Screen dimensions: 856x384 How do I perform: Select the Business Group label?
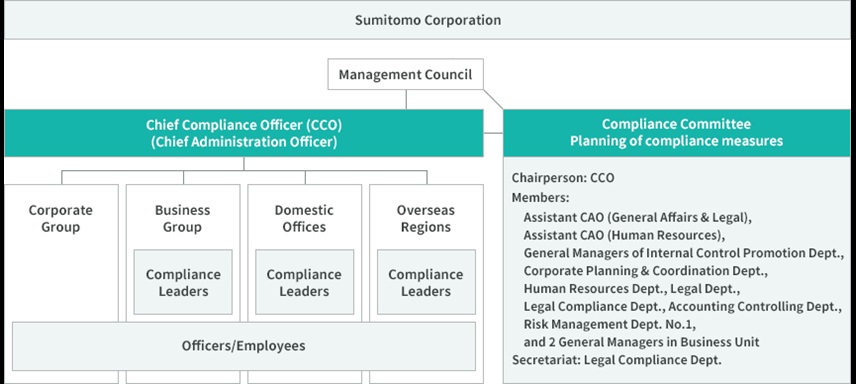click(x=183, y=218)
